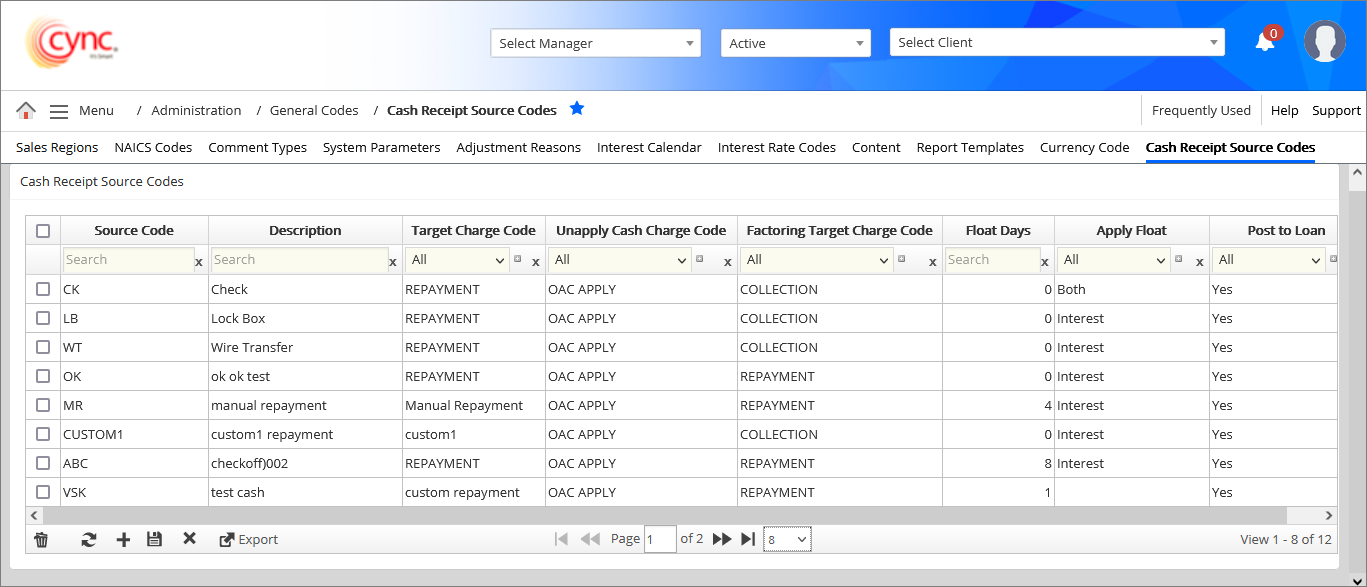Open the Target Charge Code filter dropdown
Viewport: 1367px width, 587px height.
457,258
